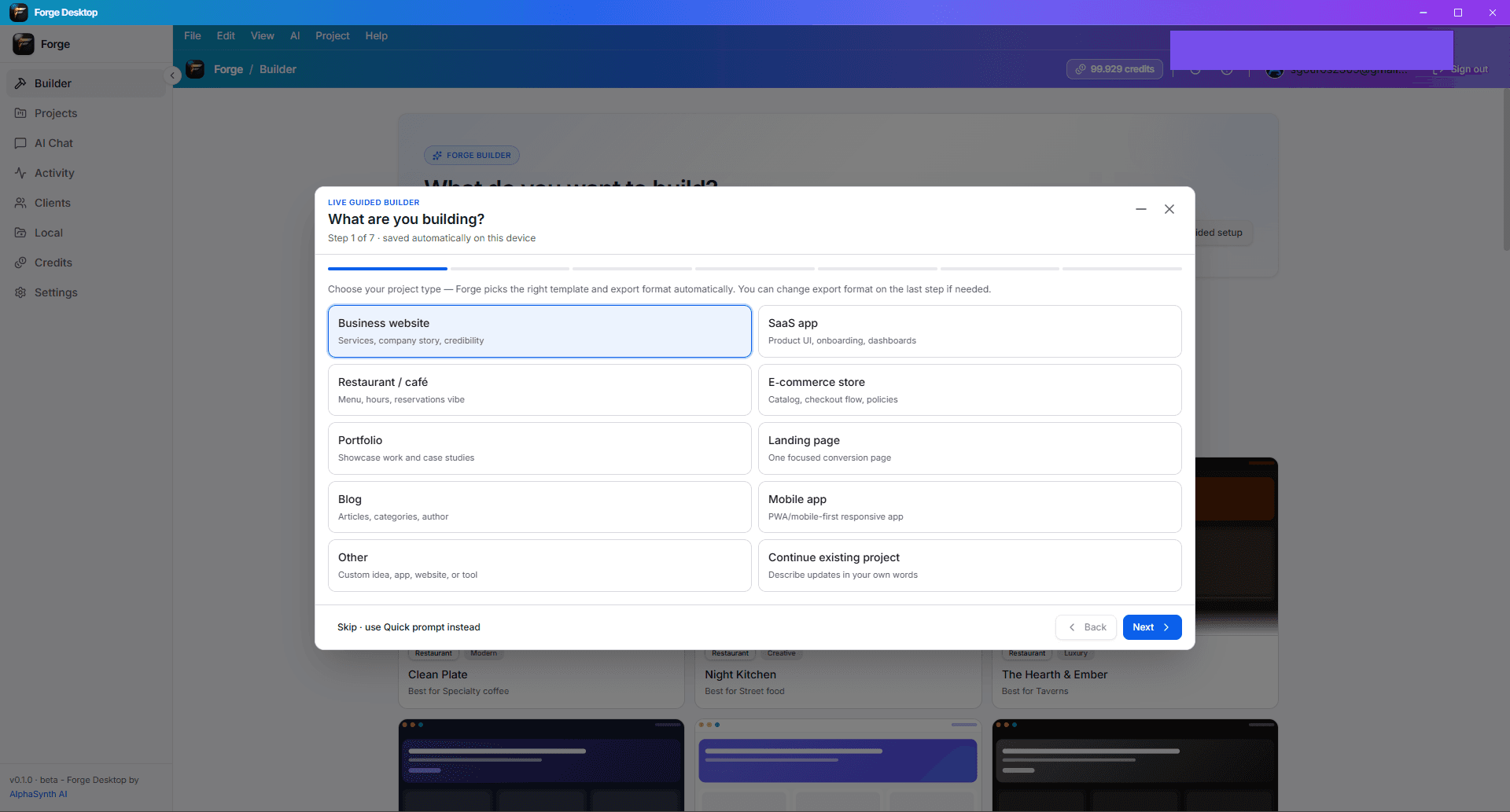Screen dimensions: 1510x812
Task: Click the blue active step progress segment
Action: [x=388, y=269]
